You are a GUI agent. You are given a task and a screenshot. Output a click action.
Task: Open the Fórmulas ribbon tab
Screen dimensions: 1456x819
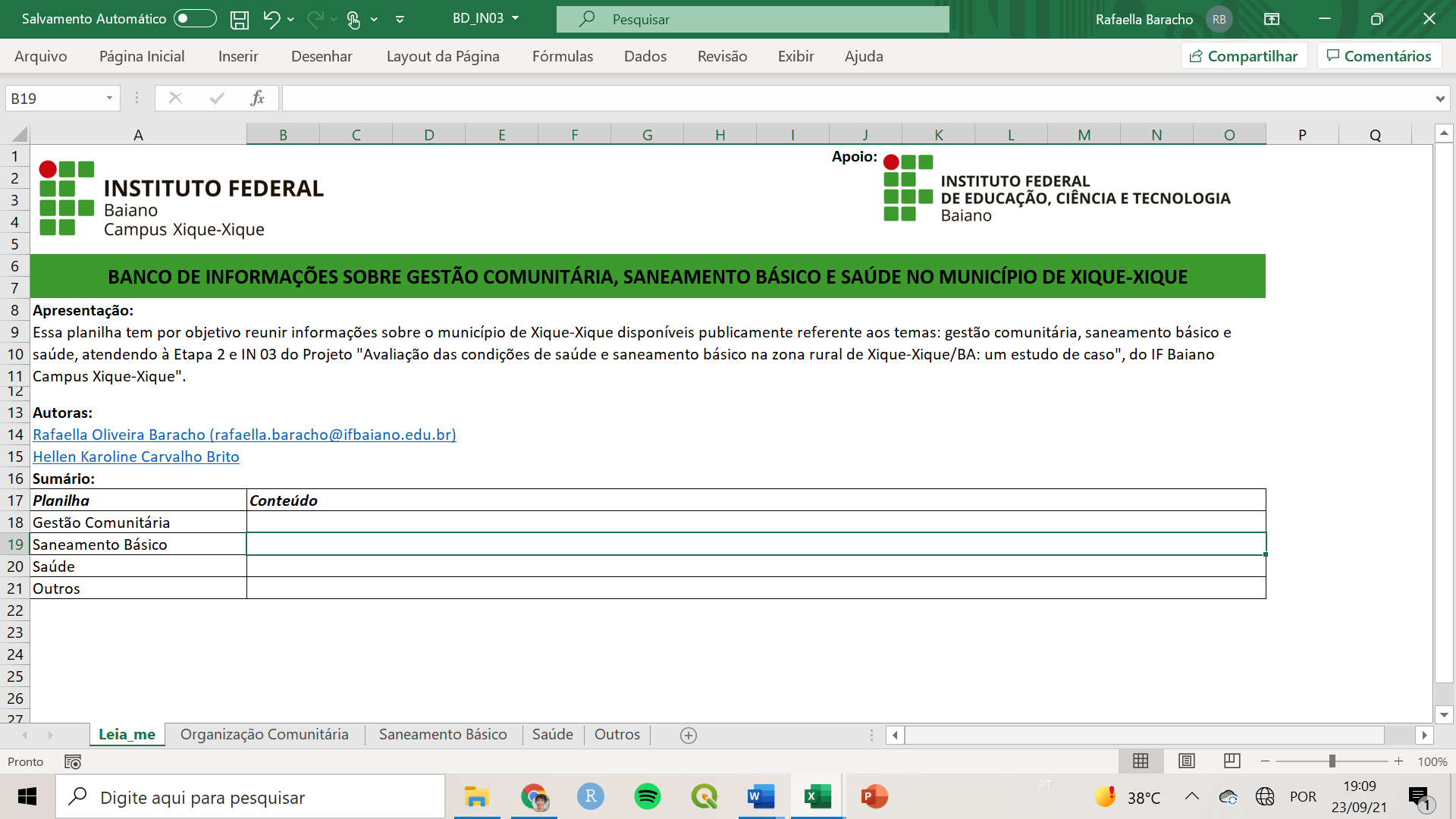562,56
